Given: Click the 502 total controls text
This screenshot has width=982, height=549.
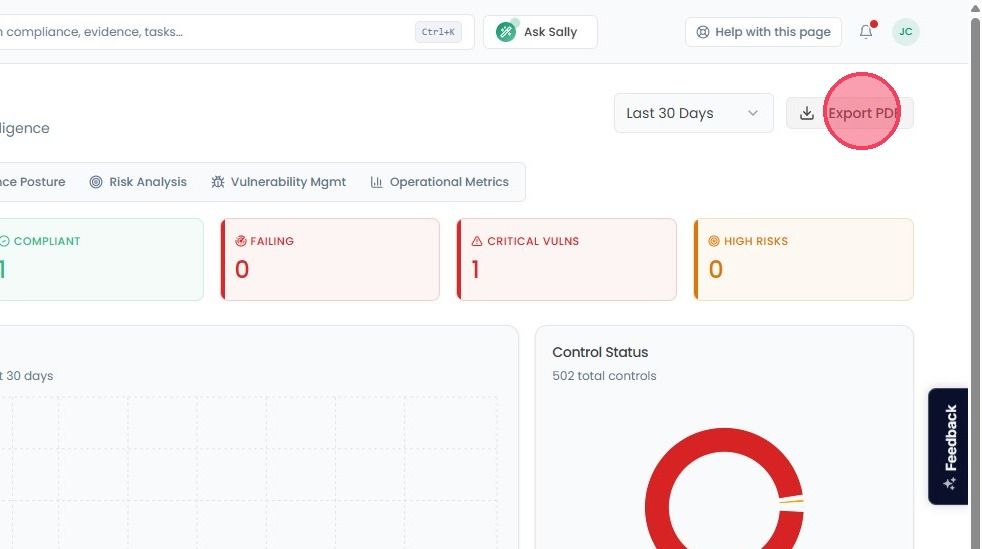Looking at the screenshot, I should point(604,376).
